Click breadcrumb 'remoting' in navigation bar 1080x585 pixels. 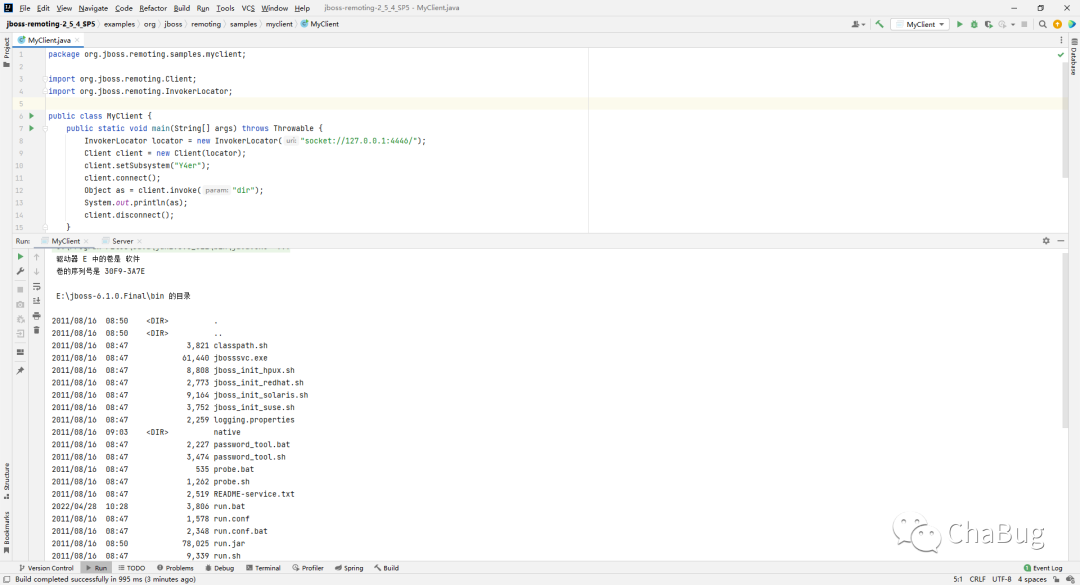click(206, 24)
